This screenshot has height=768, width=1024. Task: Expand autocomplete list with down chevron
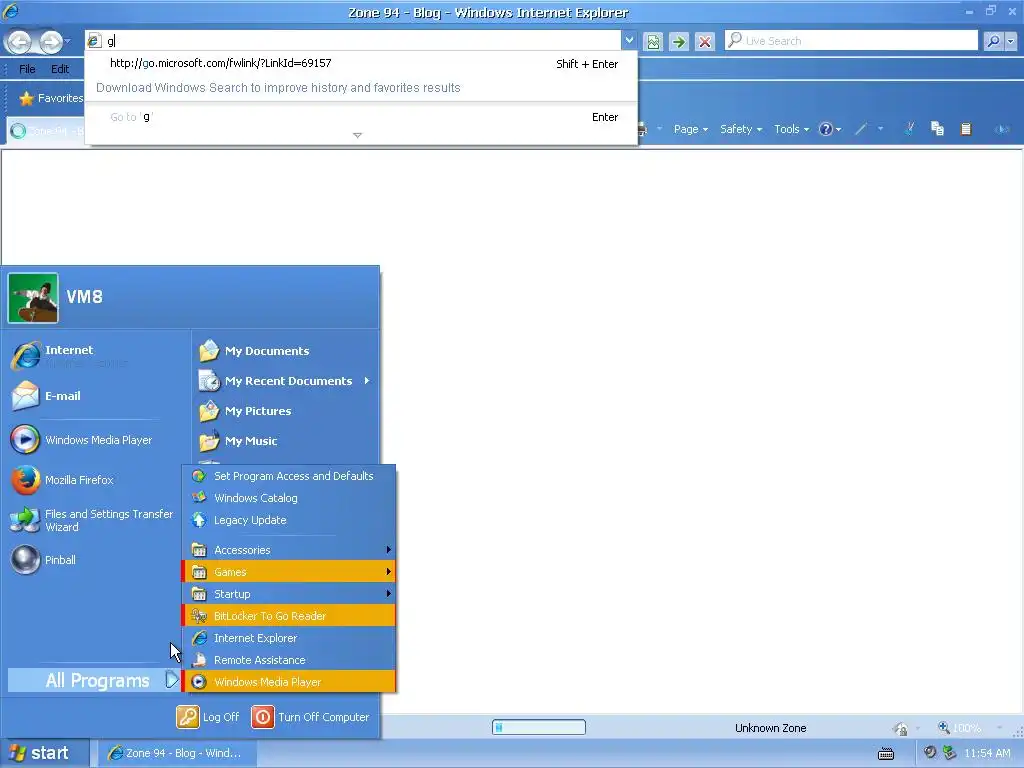(x=357, y=135)
